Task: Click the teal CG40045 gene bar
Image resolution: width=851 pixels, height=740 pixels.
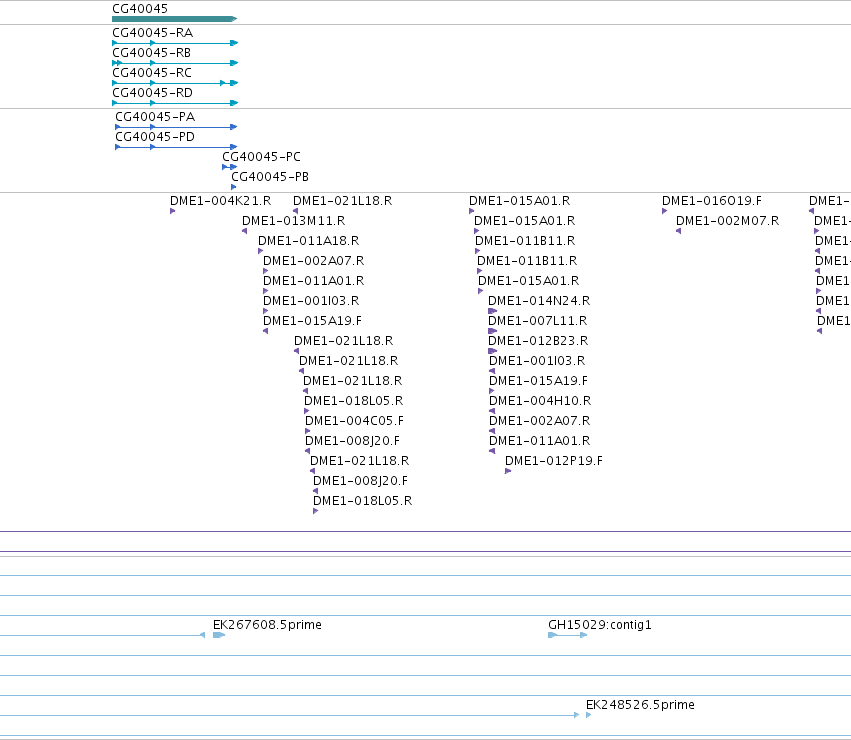Action: pos(174,19)
